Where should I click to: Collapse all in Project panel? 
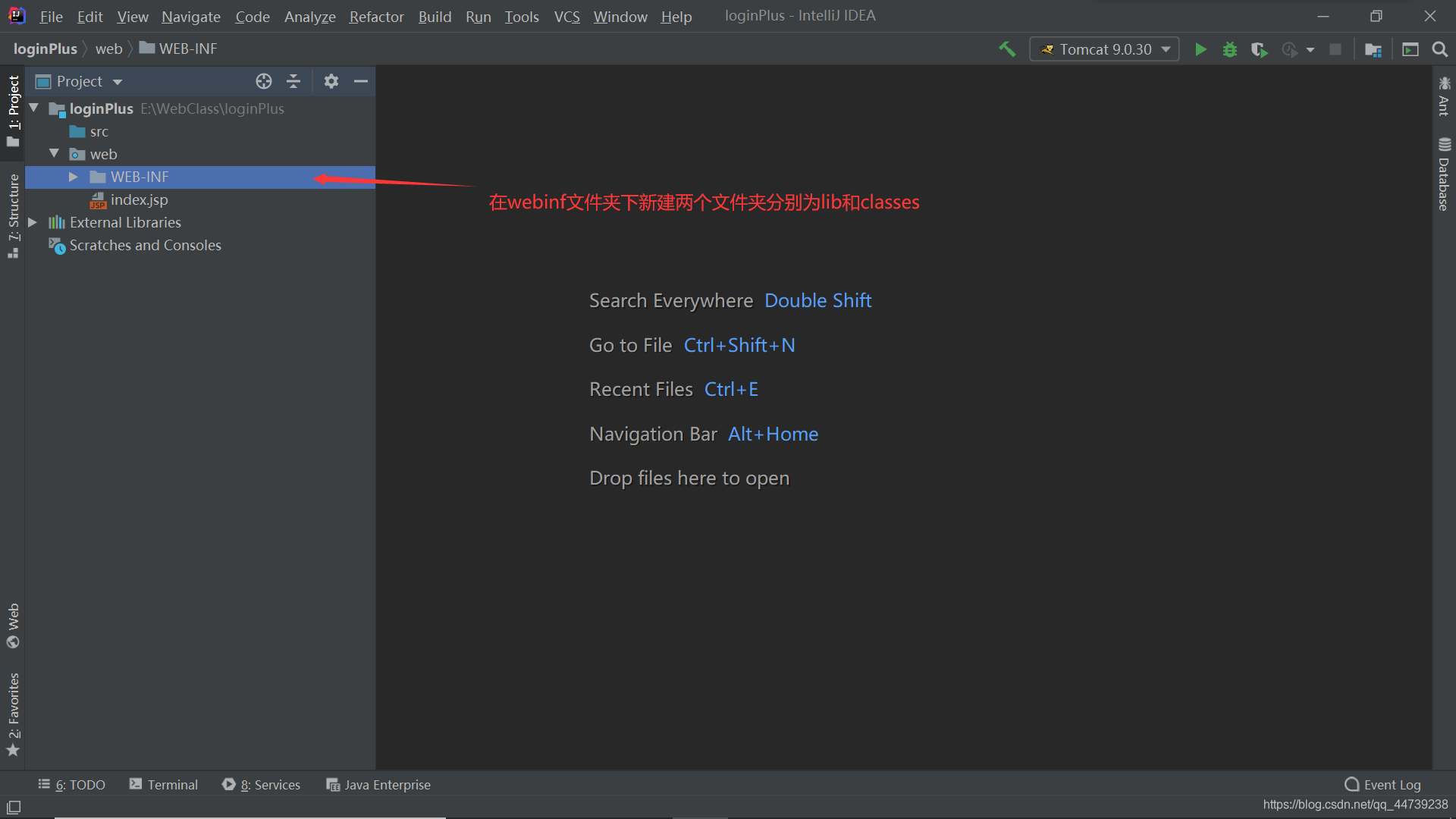point(293,81)
